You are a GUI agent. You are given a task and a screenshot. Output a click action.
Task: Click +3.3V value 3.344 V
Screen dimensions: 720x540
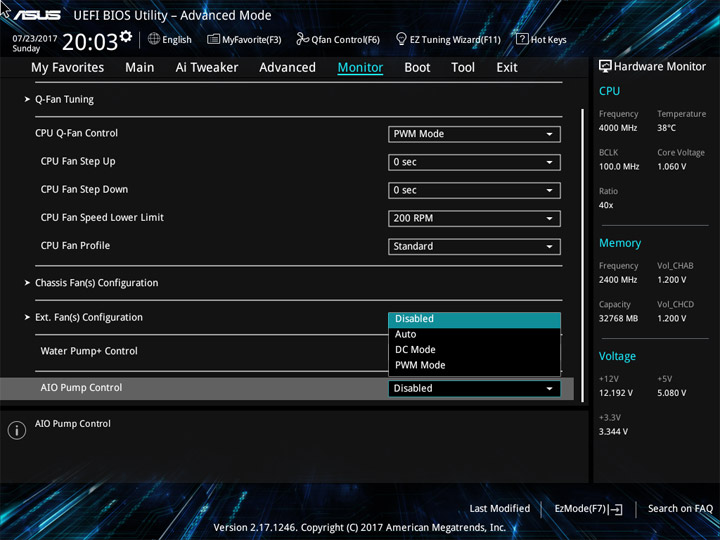pos(613,432)
